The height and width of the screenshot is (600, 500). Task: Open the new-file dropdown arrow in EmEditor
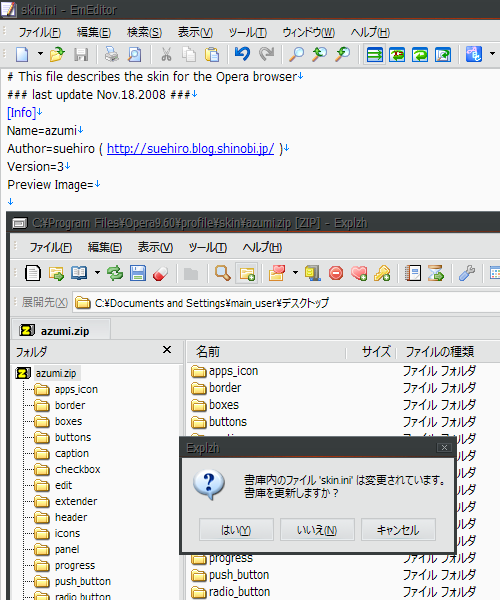point(40,54)
